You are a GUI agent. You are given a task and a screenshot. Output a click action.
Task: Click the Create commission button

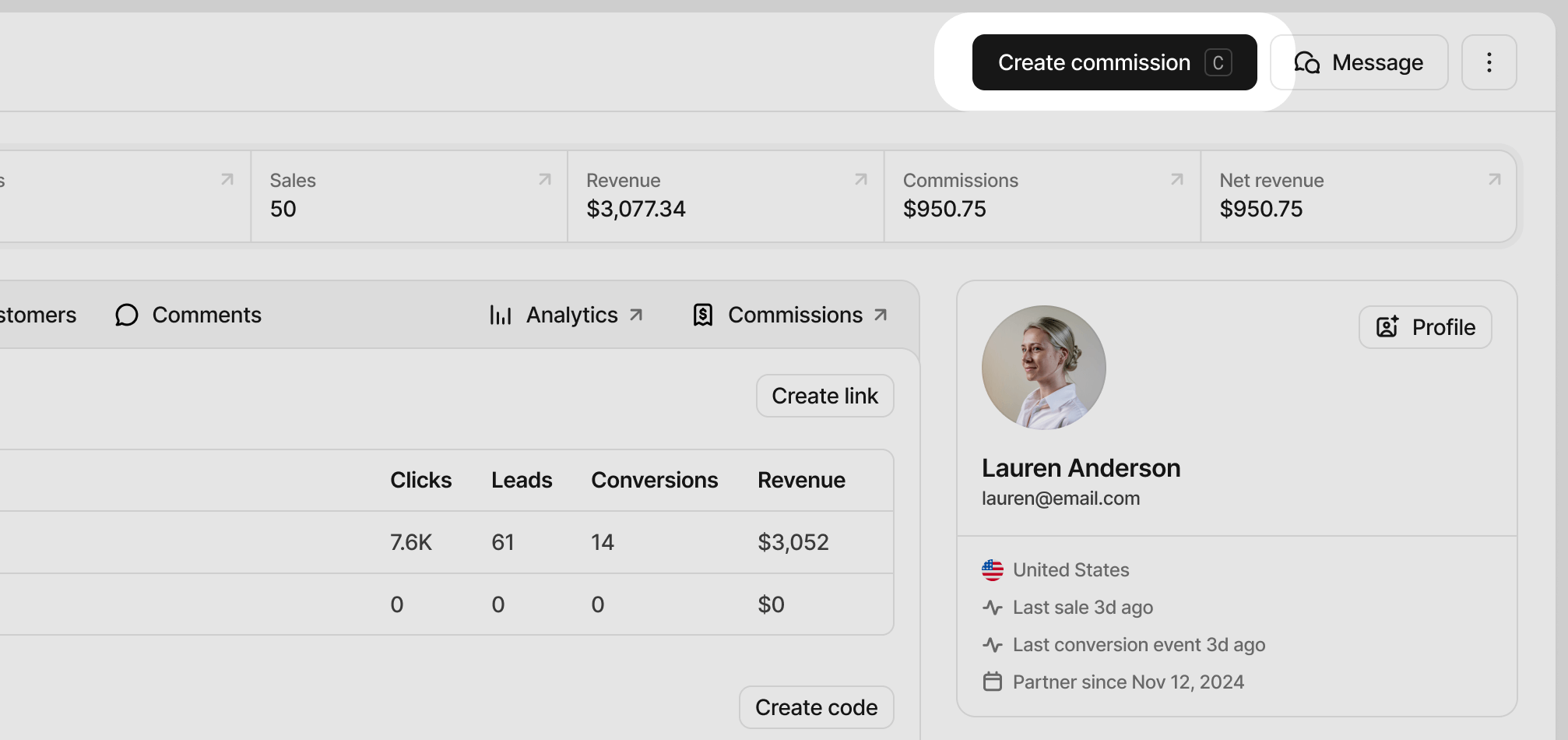[x=1114, y=62]
